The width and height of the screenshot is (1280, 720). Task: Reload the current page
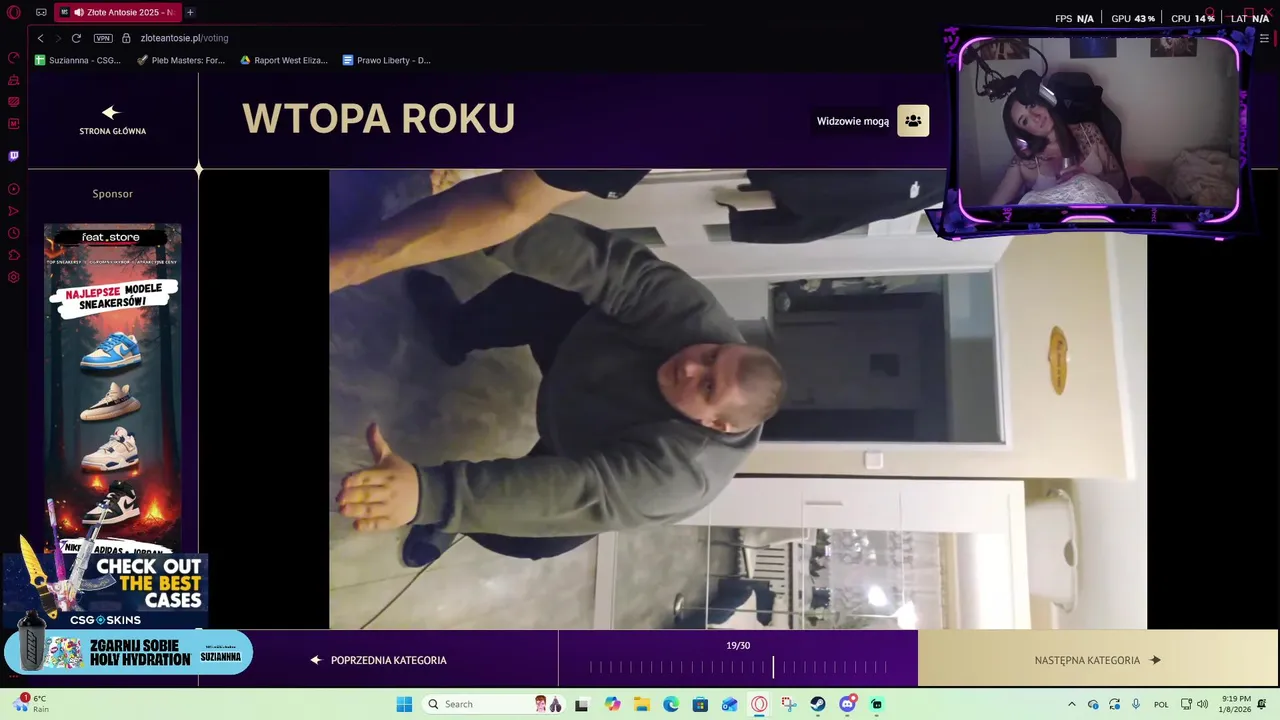(76, 38)
